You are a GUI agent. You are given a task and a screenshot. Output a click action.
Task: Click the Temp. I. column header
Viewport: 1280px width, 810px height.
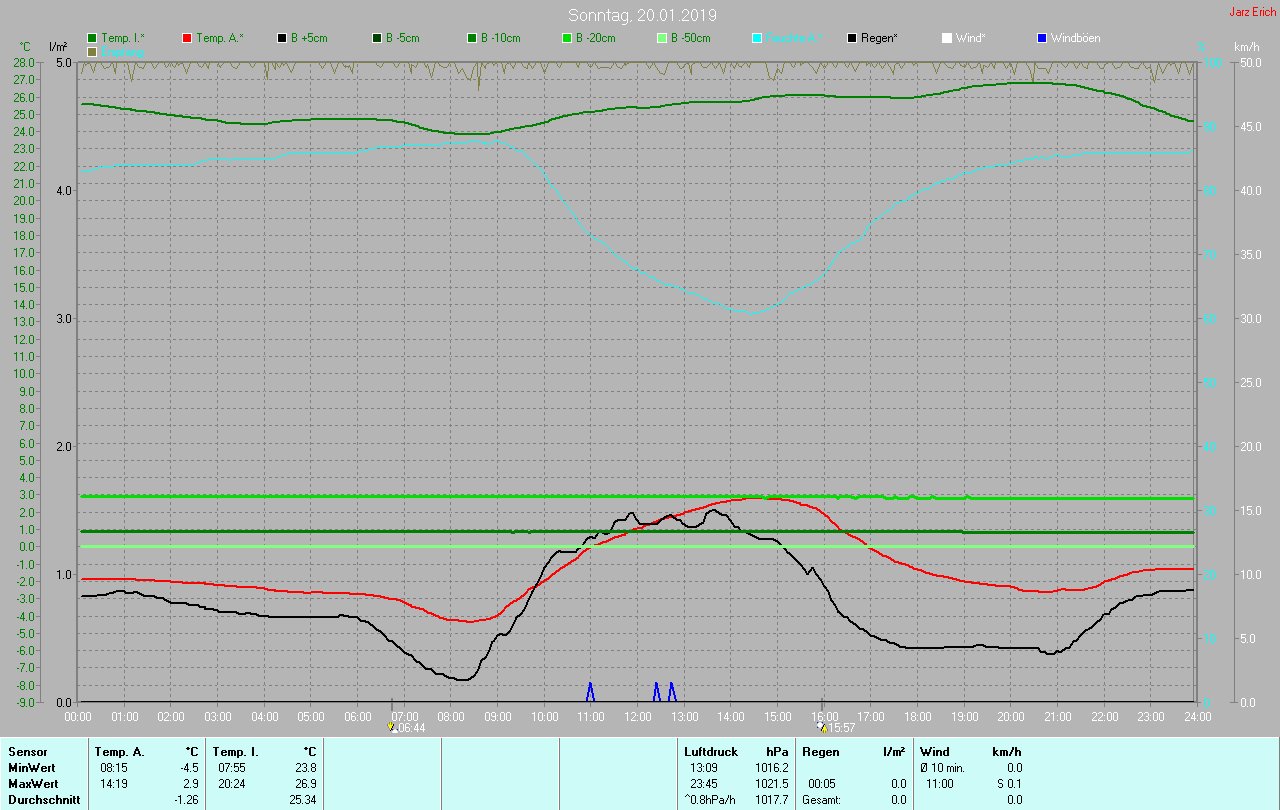tap(235, 752)
